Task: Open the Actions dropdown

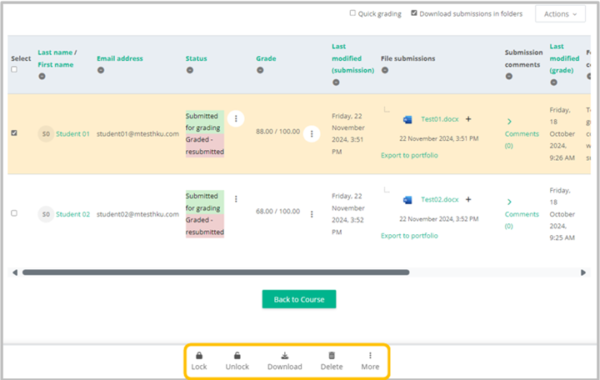Action: coord(560,14)
